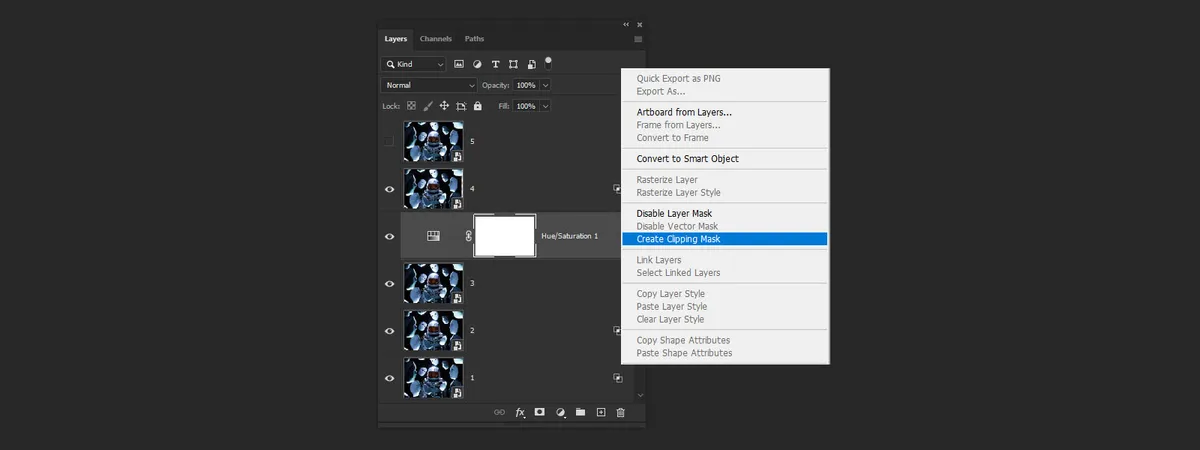Open Opacity slider dropdown arrow

[547, 85]
